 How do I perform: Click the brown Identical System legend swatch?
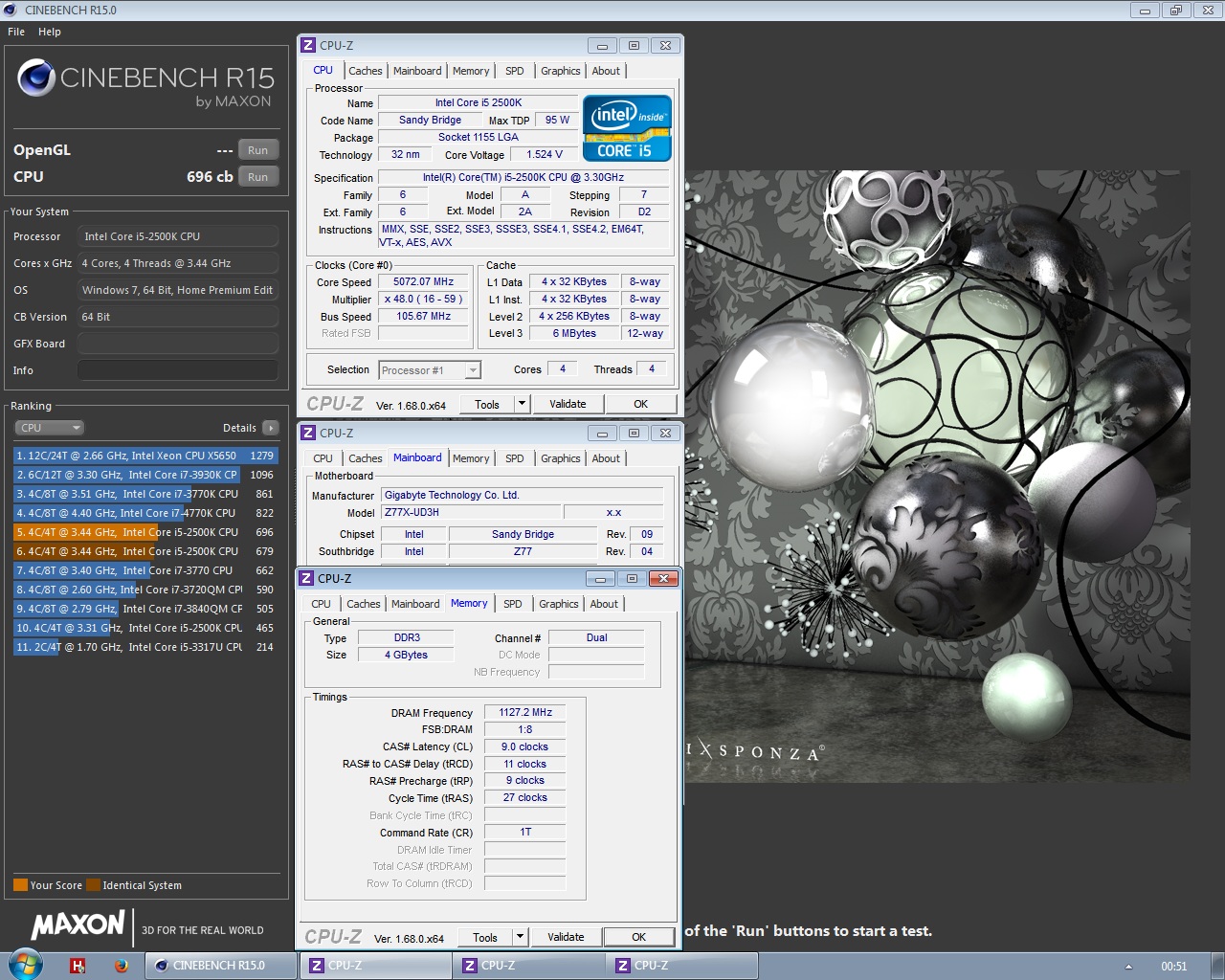(x=93, y=885)
